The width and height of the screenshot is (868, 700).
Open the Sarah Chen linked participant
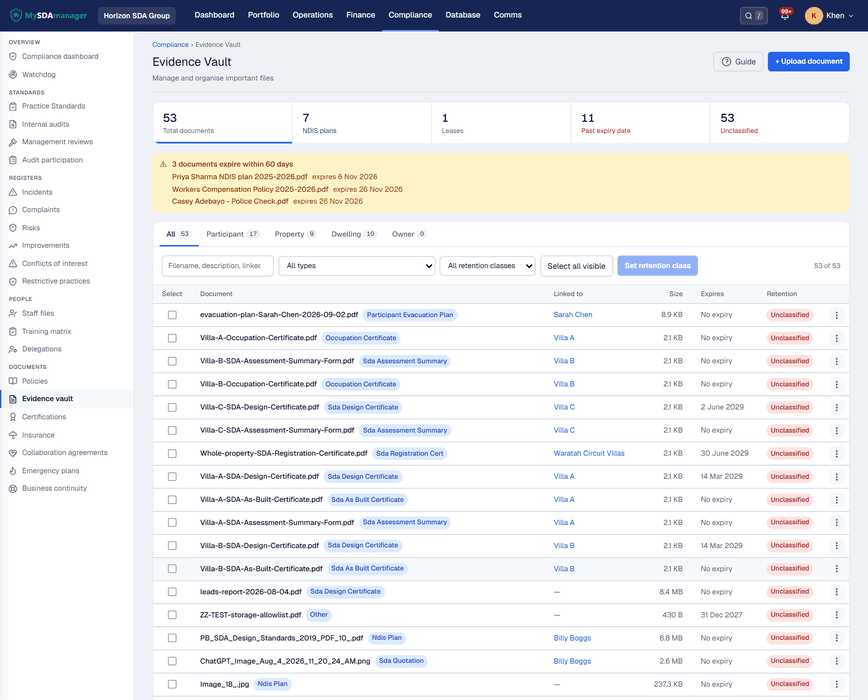[573, 315]
